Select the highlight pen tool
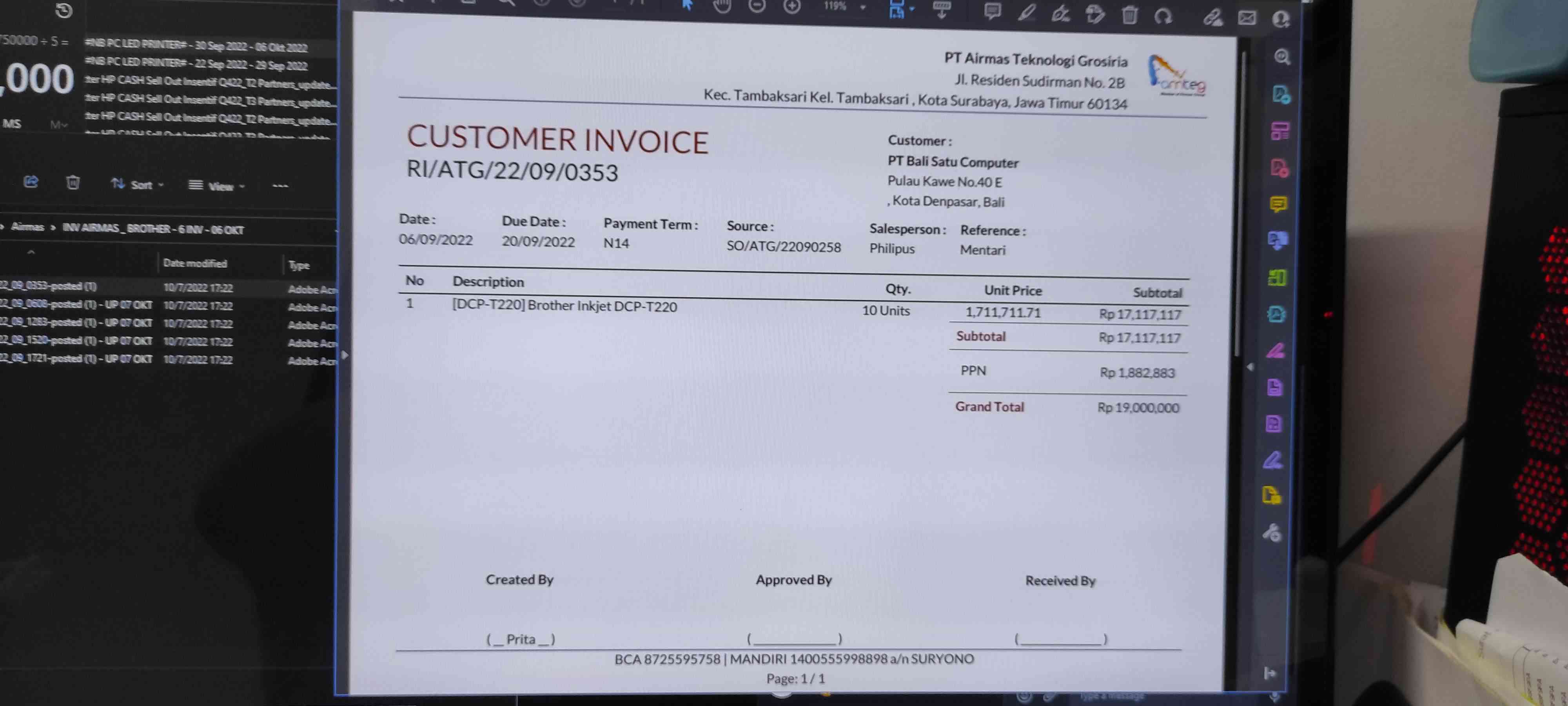The image size is (1568, 706). (x=1026, y=13)
